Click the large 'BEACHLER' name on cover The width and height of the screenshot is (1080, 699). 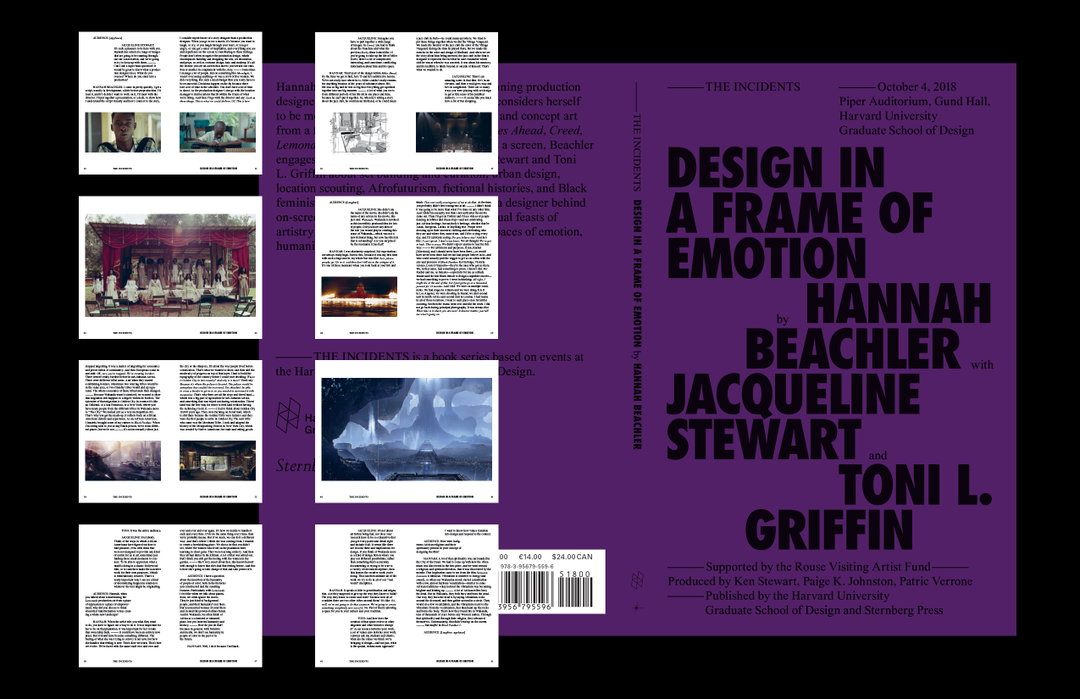[853, 348]
